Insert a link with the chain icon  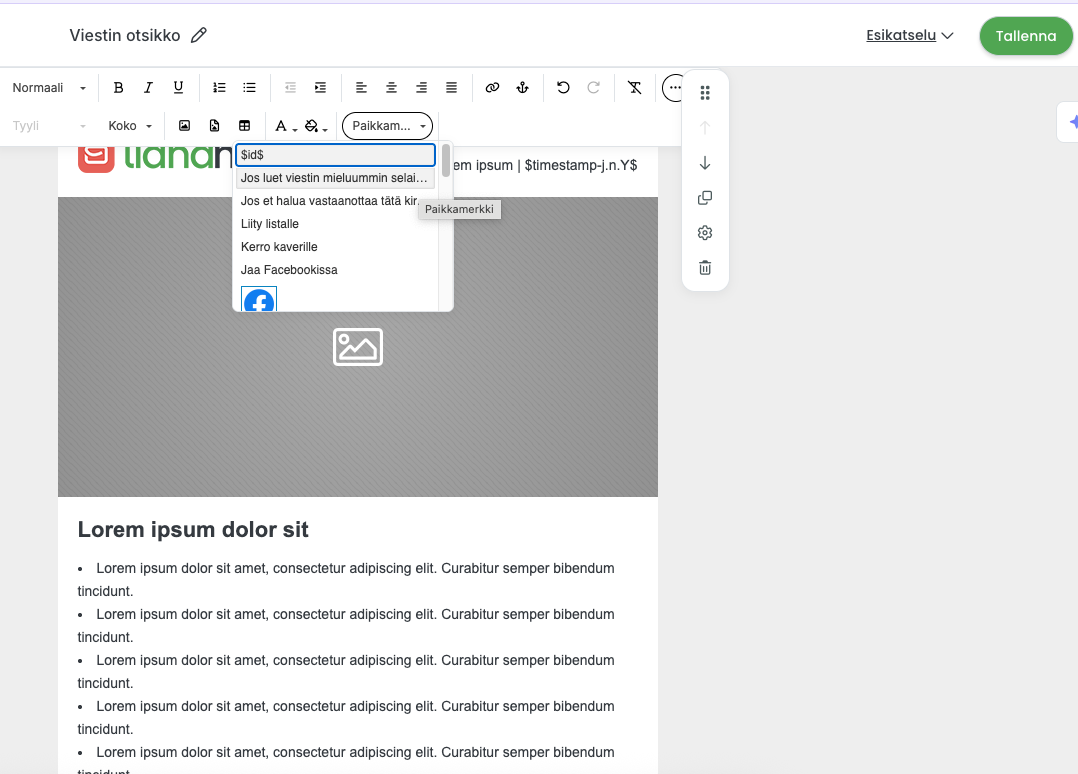pyautogui.click(x=492, y=87)
